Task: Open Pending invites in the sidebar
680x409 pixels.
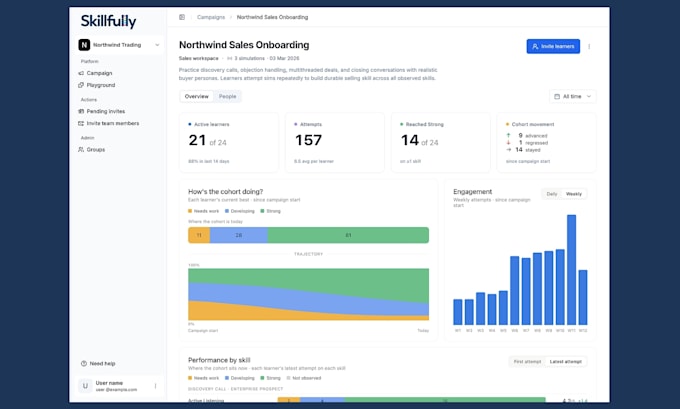Action: point(106,111)
